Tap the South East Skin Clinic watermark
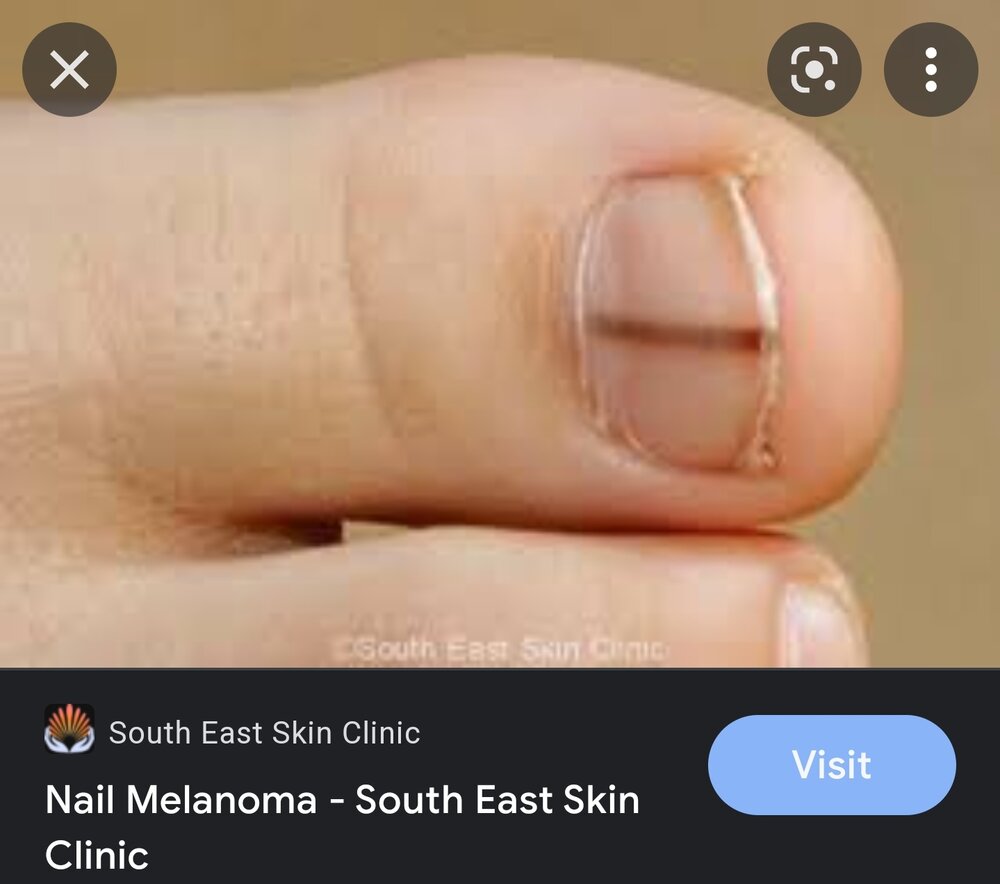Screen dimensions: 1000x884 [499, 649]
